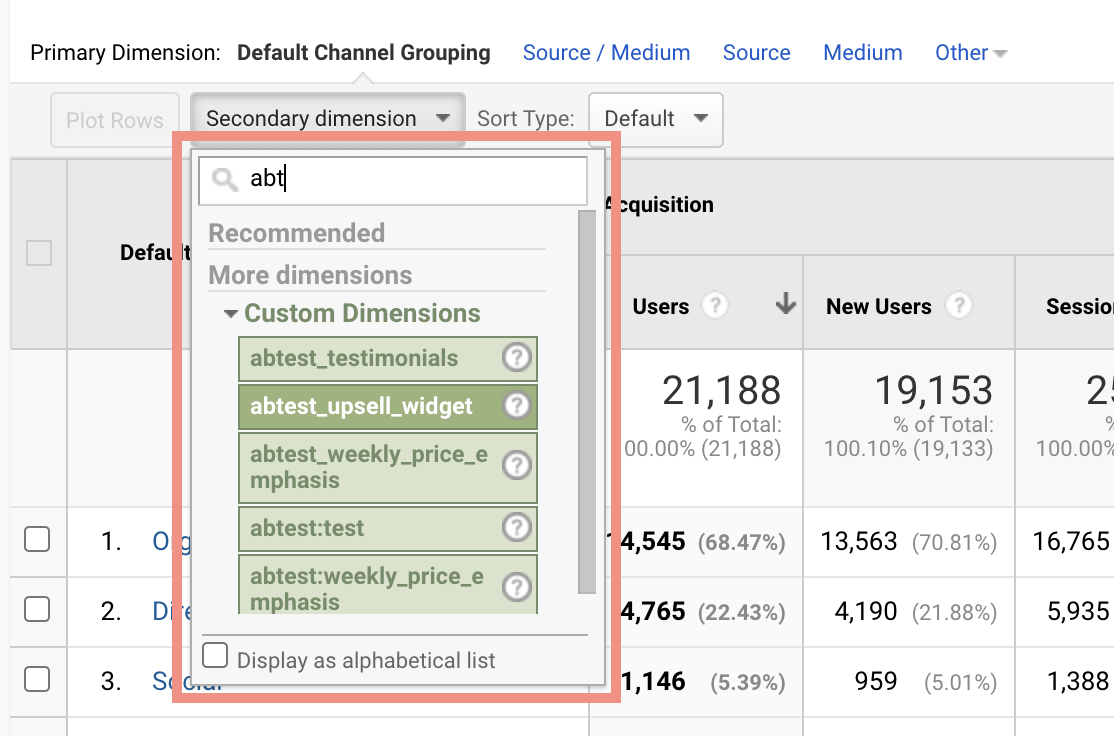Click the dimension search input field
The image size is (1114, 736).
tap(410, 180)
